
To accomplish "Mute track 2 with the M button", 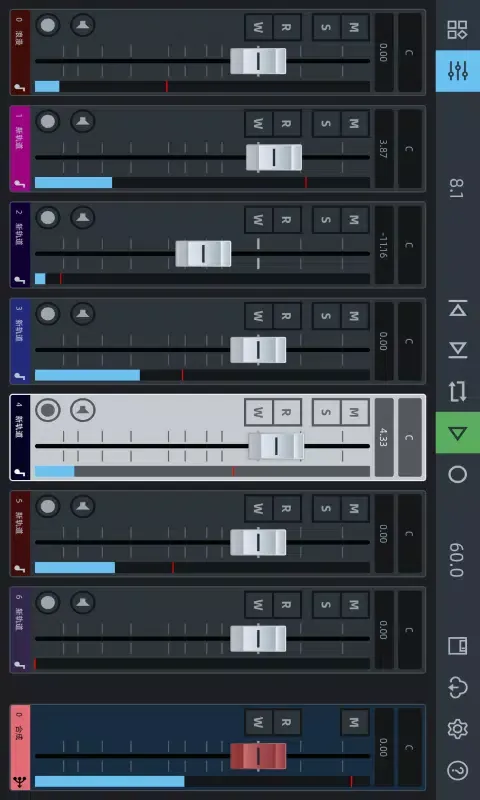I will click(x=355, y=220).
